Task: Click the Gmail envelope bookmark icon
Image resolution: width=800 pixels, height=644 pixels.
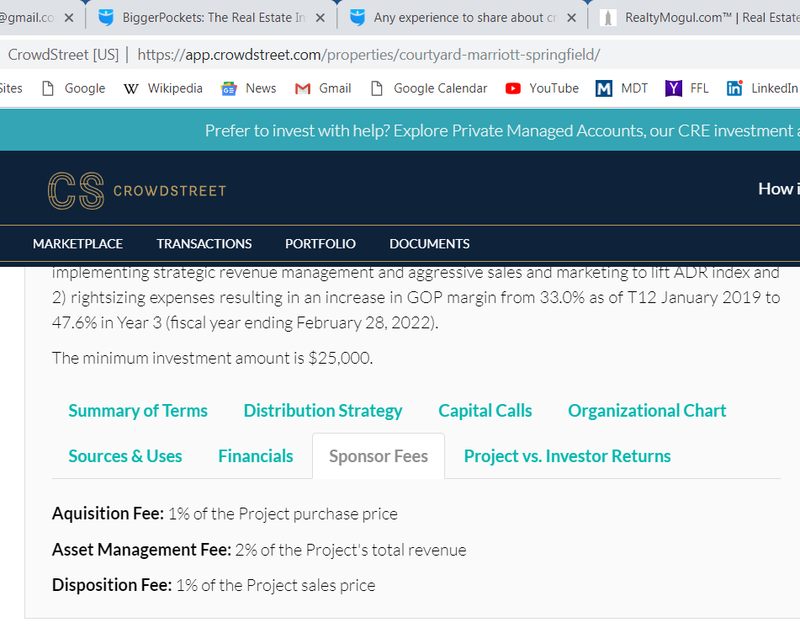Action: 303,89
